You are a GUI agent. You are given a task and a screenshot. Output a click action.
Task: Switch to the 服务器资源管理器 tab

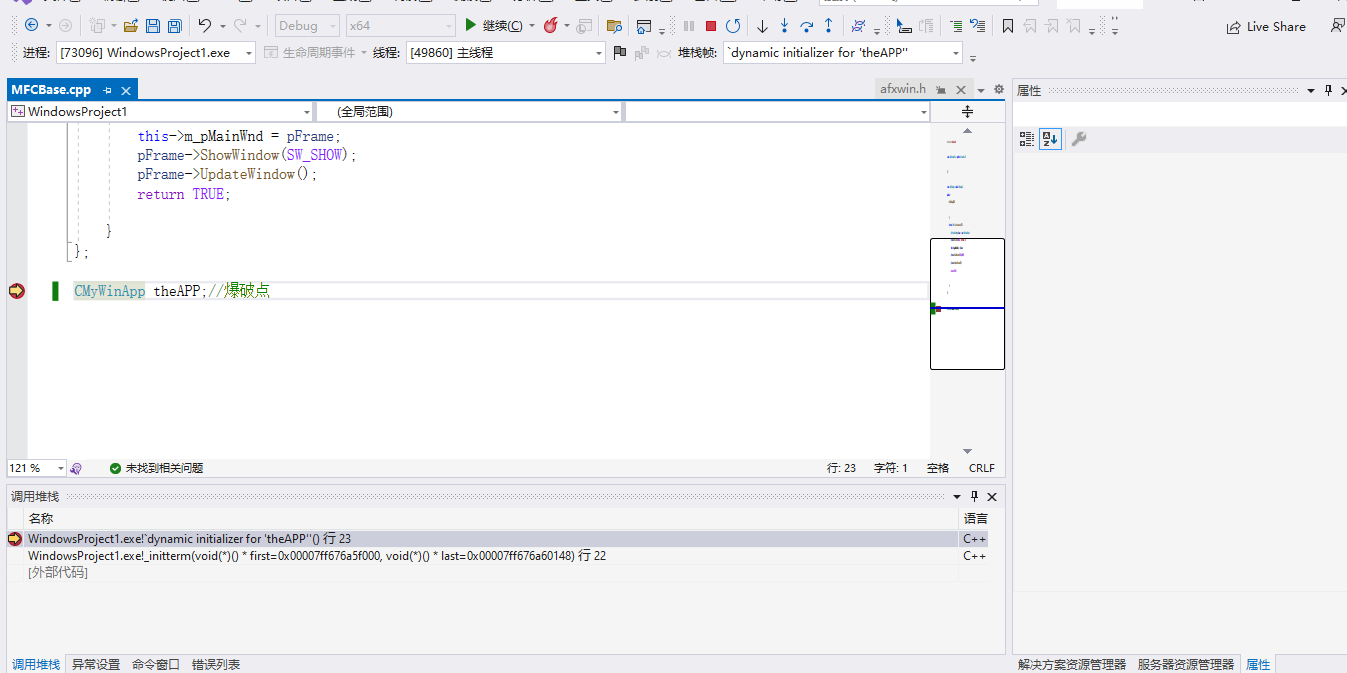point(1185,664)
